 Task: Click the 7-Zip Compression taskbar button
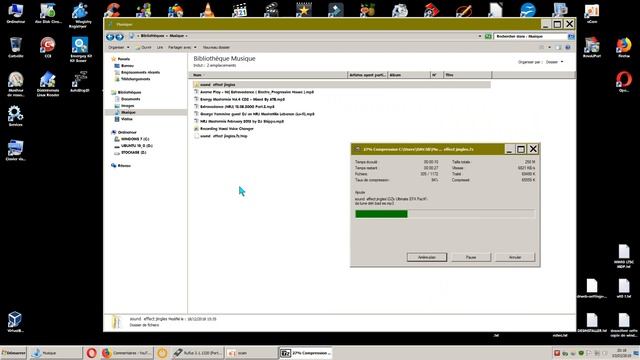[x=305, y=353]
